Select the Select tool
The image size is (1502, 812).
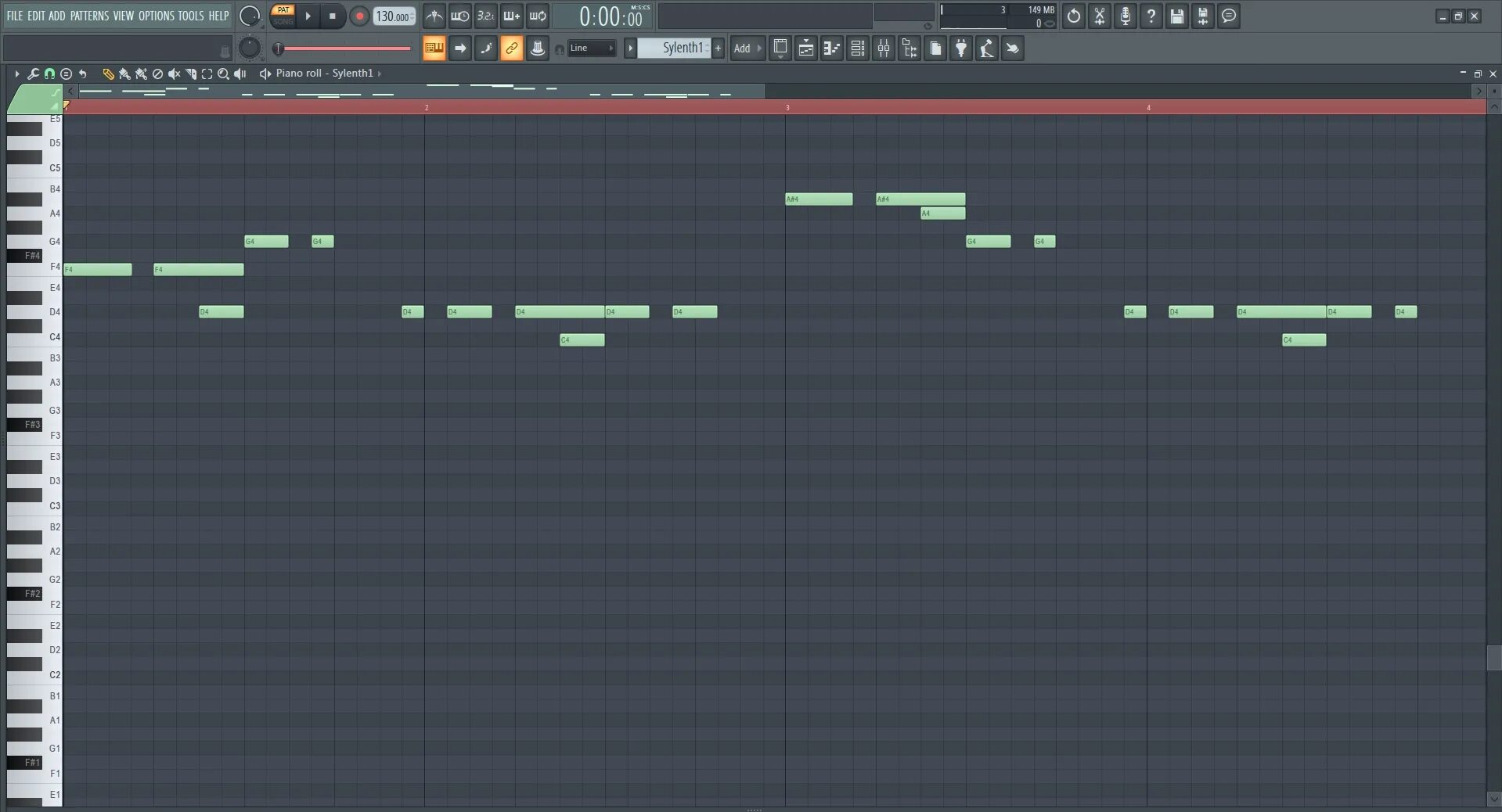point(207,74)
